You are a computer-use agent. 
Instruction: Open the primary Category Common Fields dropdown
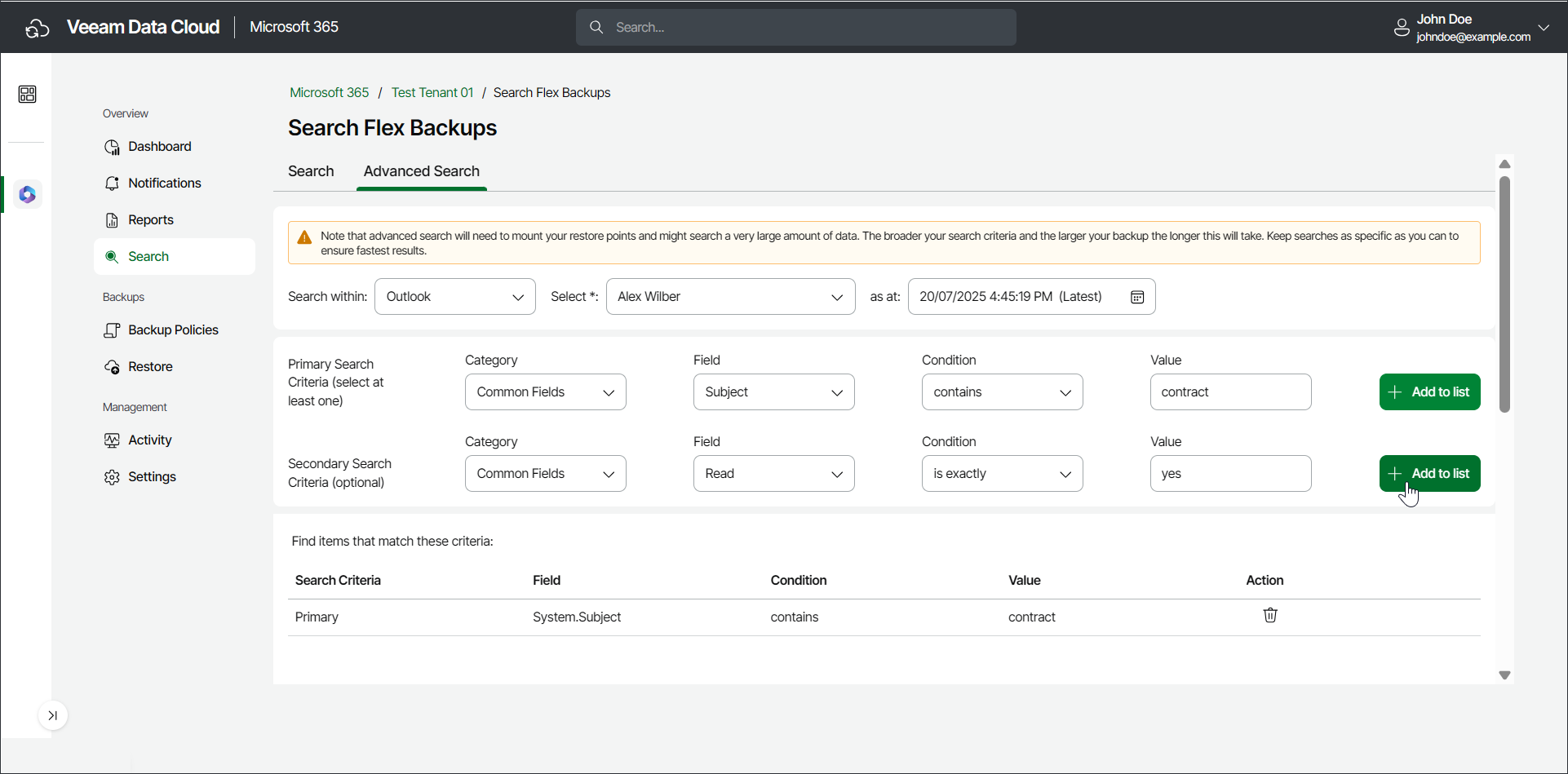tap(546, 392)
